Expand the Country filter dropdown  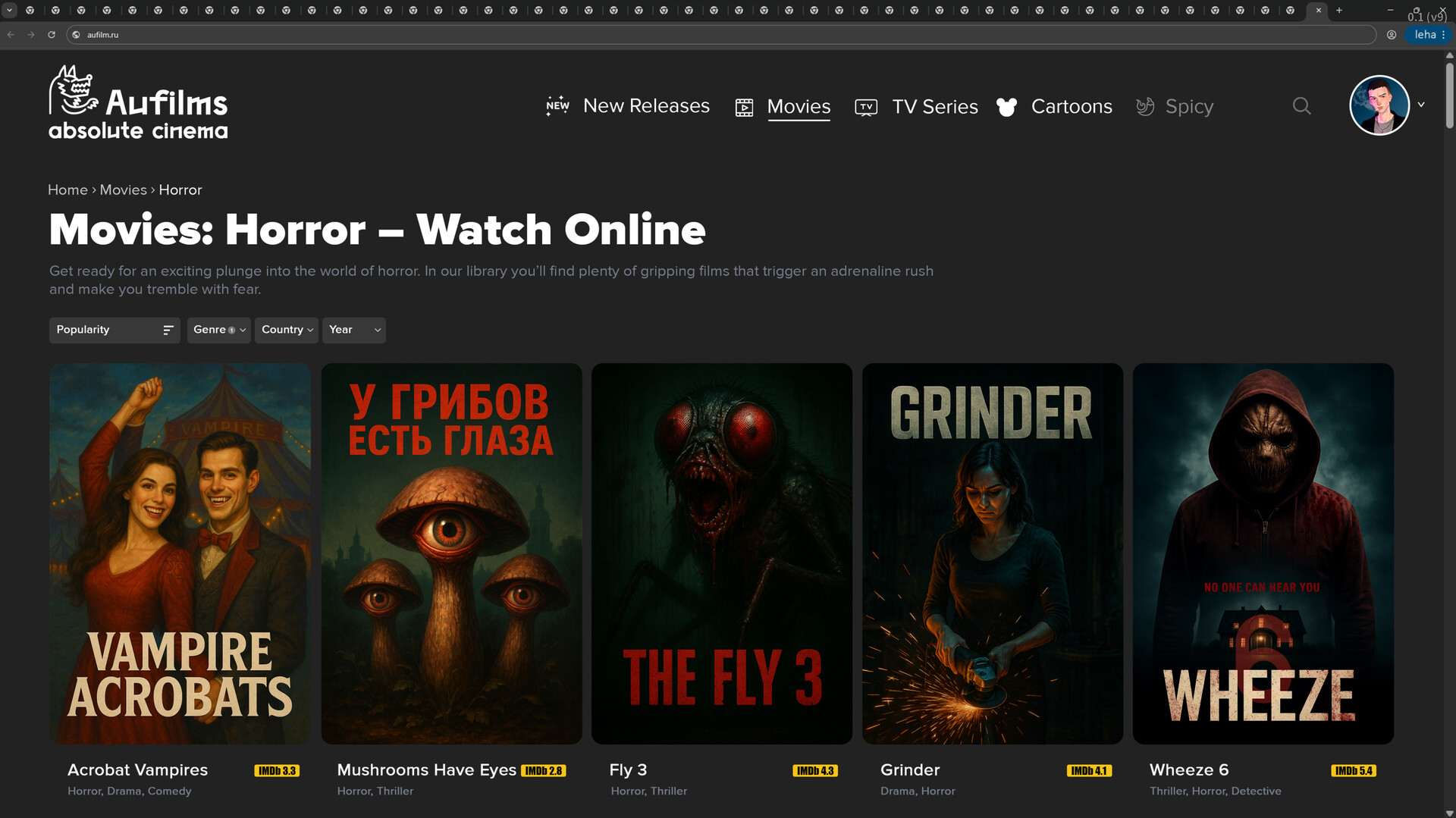286,331
